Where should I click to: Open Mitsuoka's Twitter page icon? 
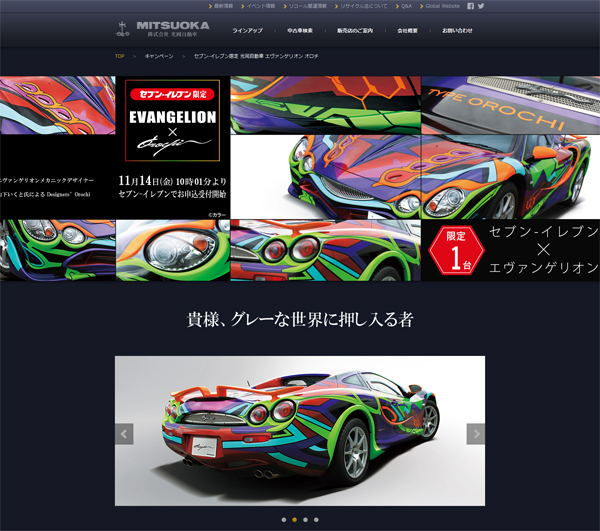[x=481, y=6]
